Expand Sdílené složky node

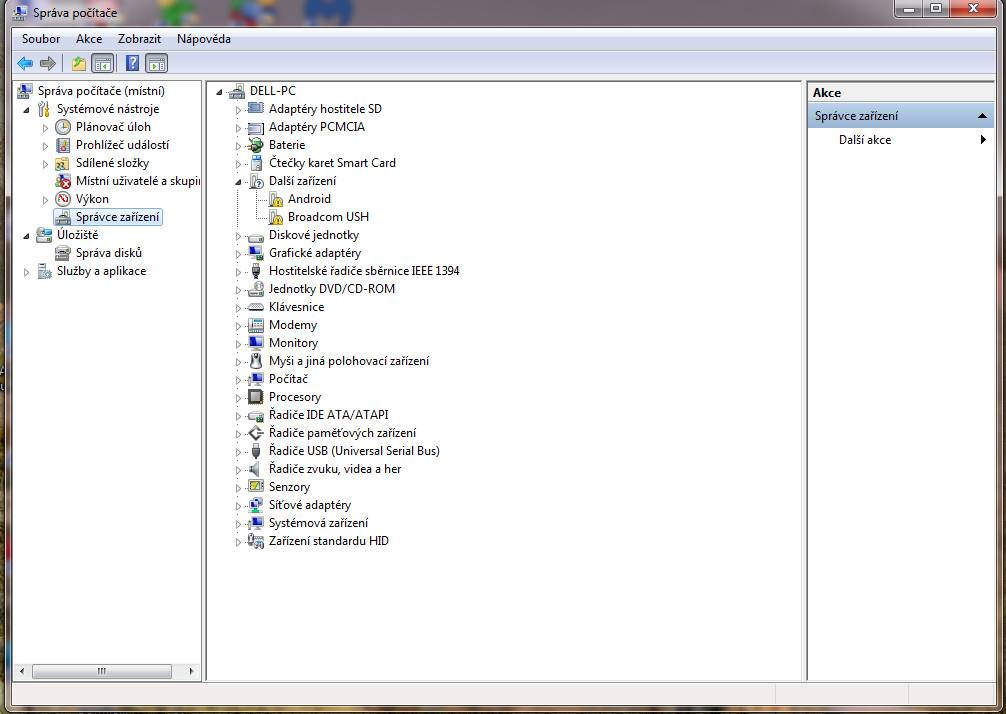coord(46,164)
